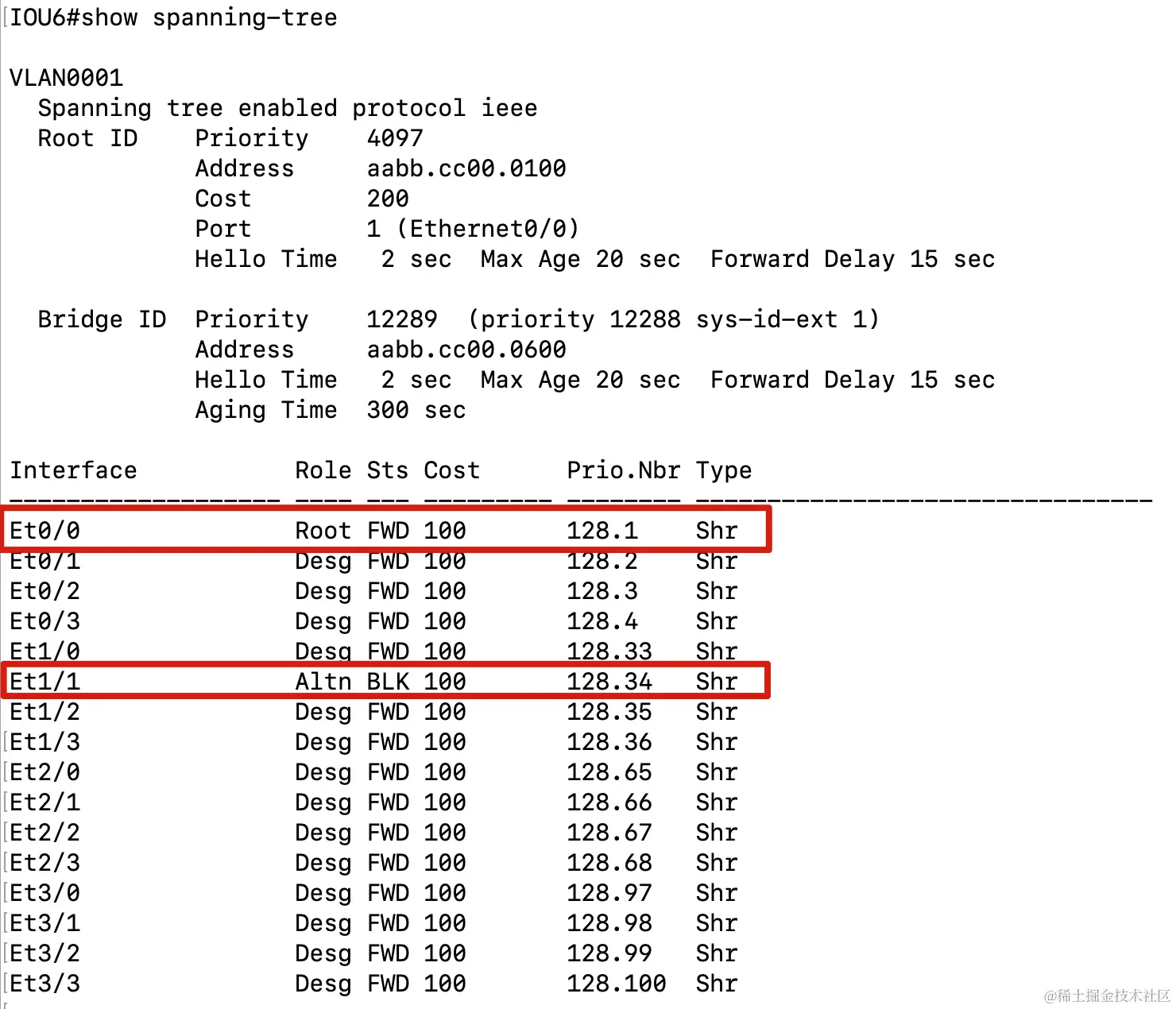Click the 'Prio.Nbr' column header
This screenshot has height=1009, width=1176.
(x=624, y=470)
